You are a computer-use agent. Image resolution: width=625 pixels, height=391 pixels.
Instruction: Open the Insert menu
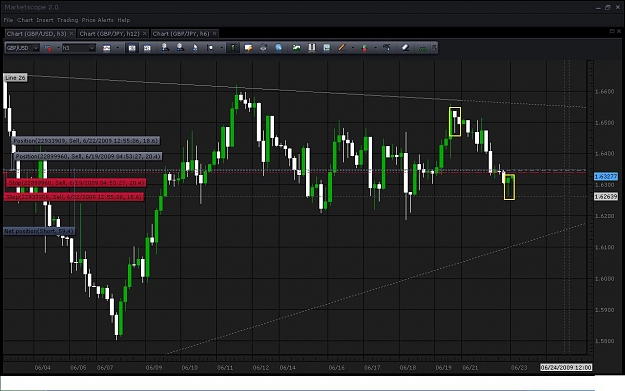coord(45,20)
